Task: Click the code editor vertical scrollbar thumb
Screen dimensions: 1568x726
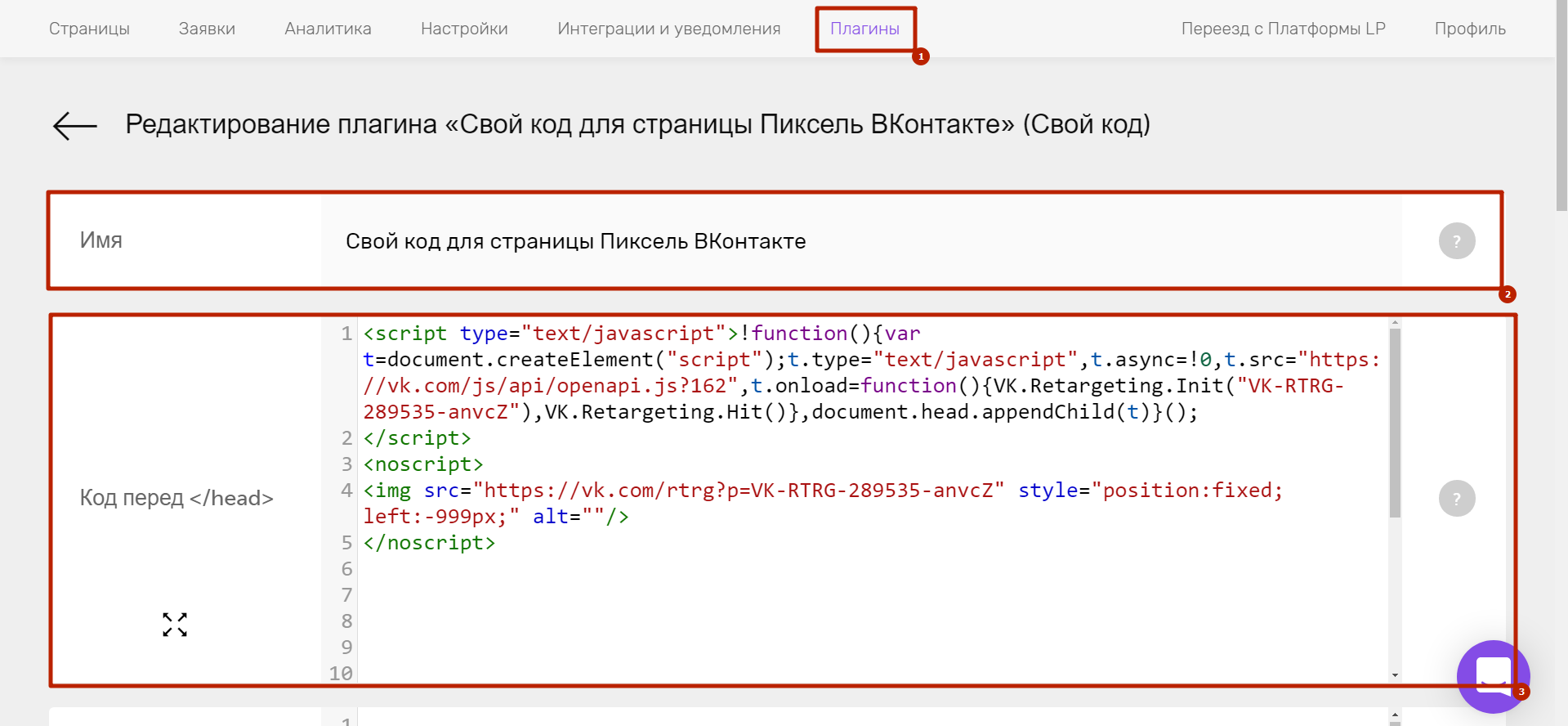Action: pos(1395,423)
